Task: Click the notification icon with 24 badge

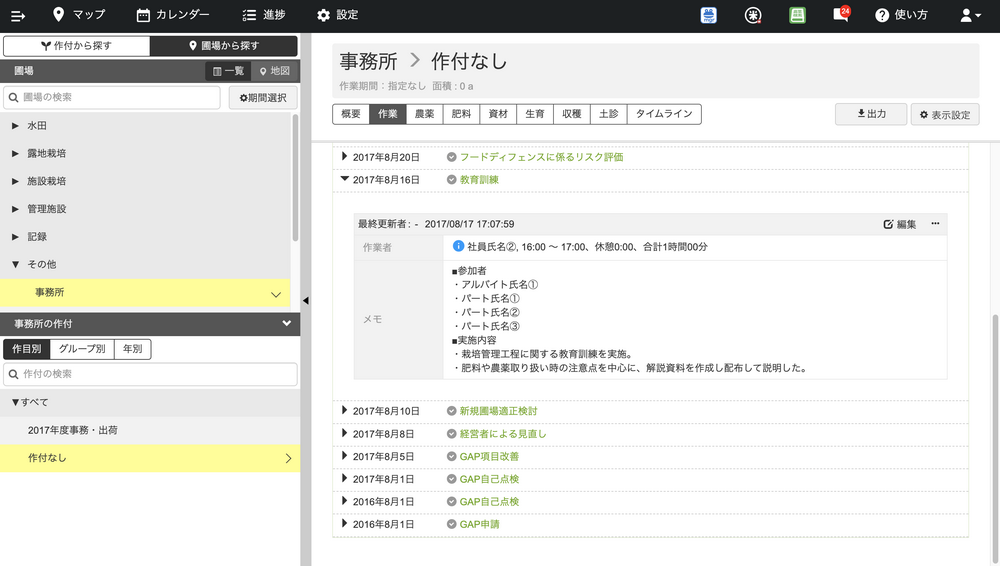Action: click(841, 15)
